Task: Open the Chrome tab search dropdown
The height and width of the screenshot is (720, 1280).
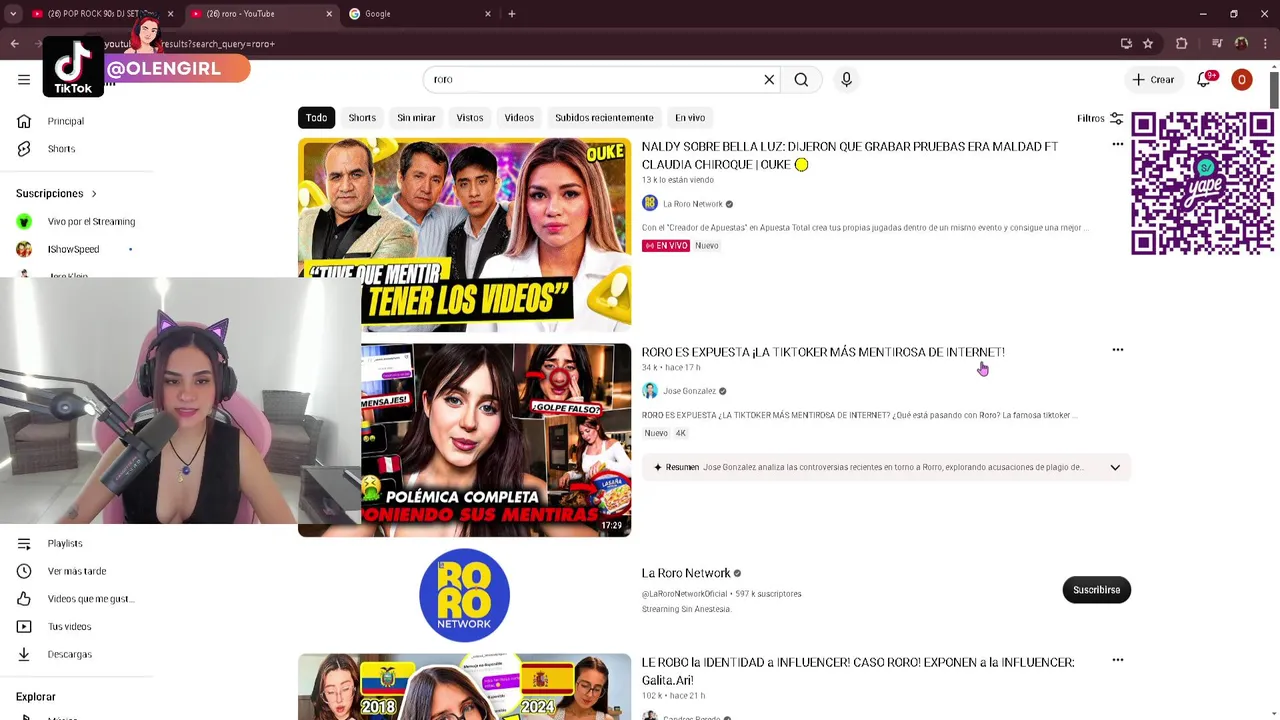Action: [x=13, y=14]
